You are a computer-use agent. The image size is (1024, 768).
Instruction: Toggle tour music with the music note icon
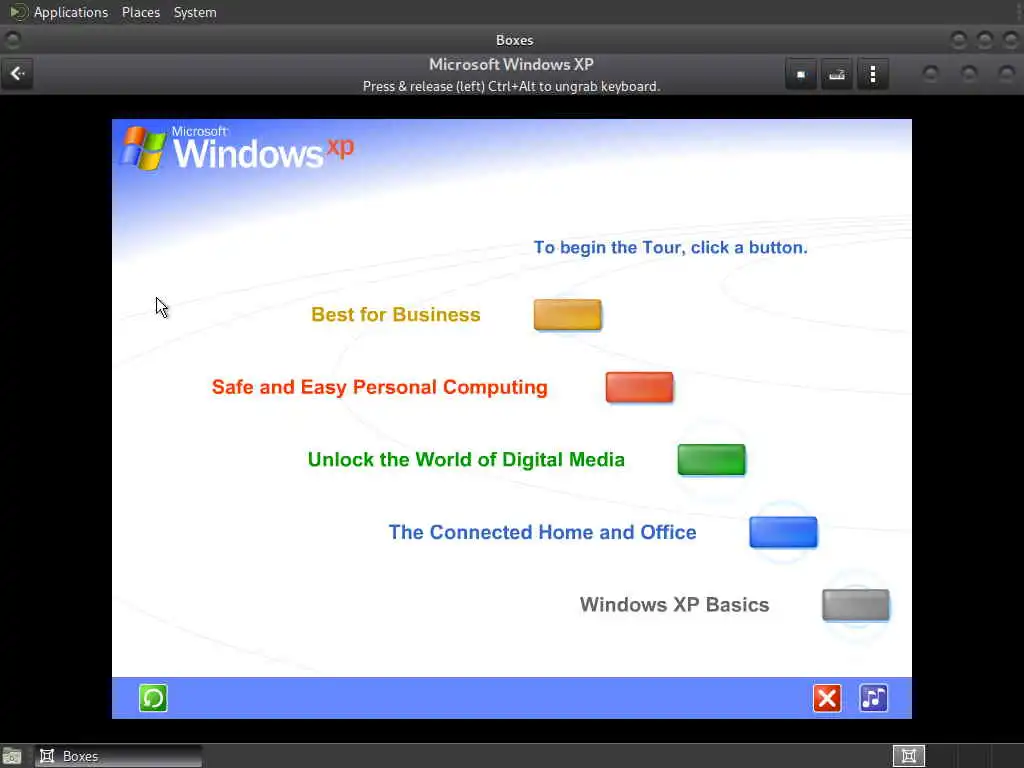(873, 698)
